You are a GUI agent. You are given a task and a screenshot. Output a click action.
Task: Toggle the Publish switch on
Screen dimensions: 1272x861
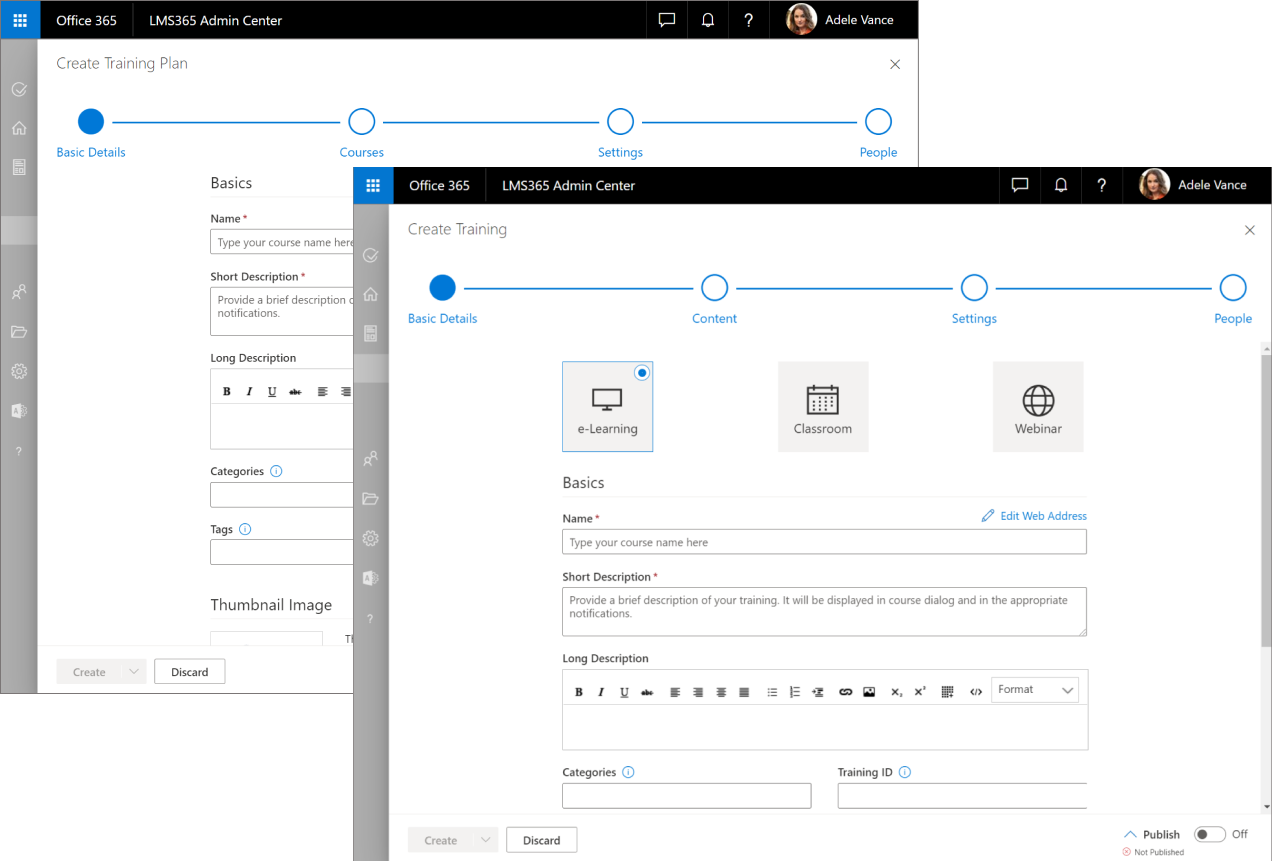tap(1209, 834)
